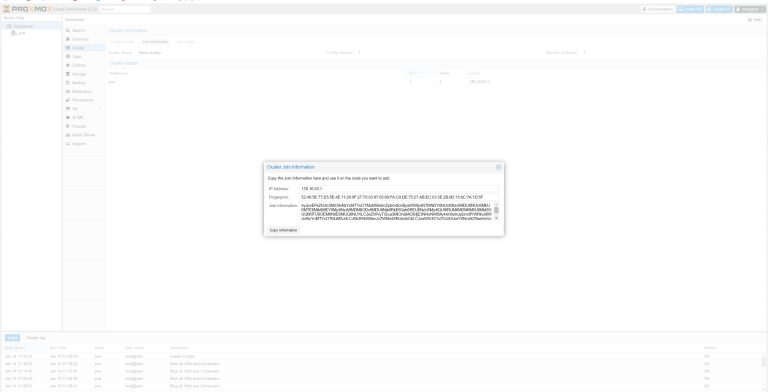The image size is (768, 392).
Task: Open the Backup icon in side menu
Action: tap(68, 83)
